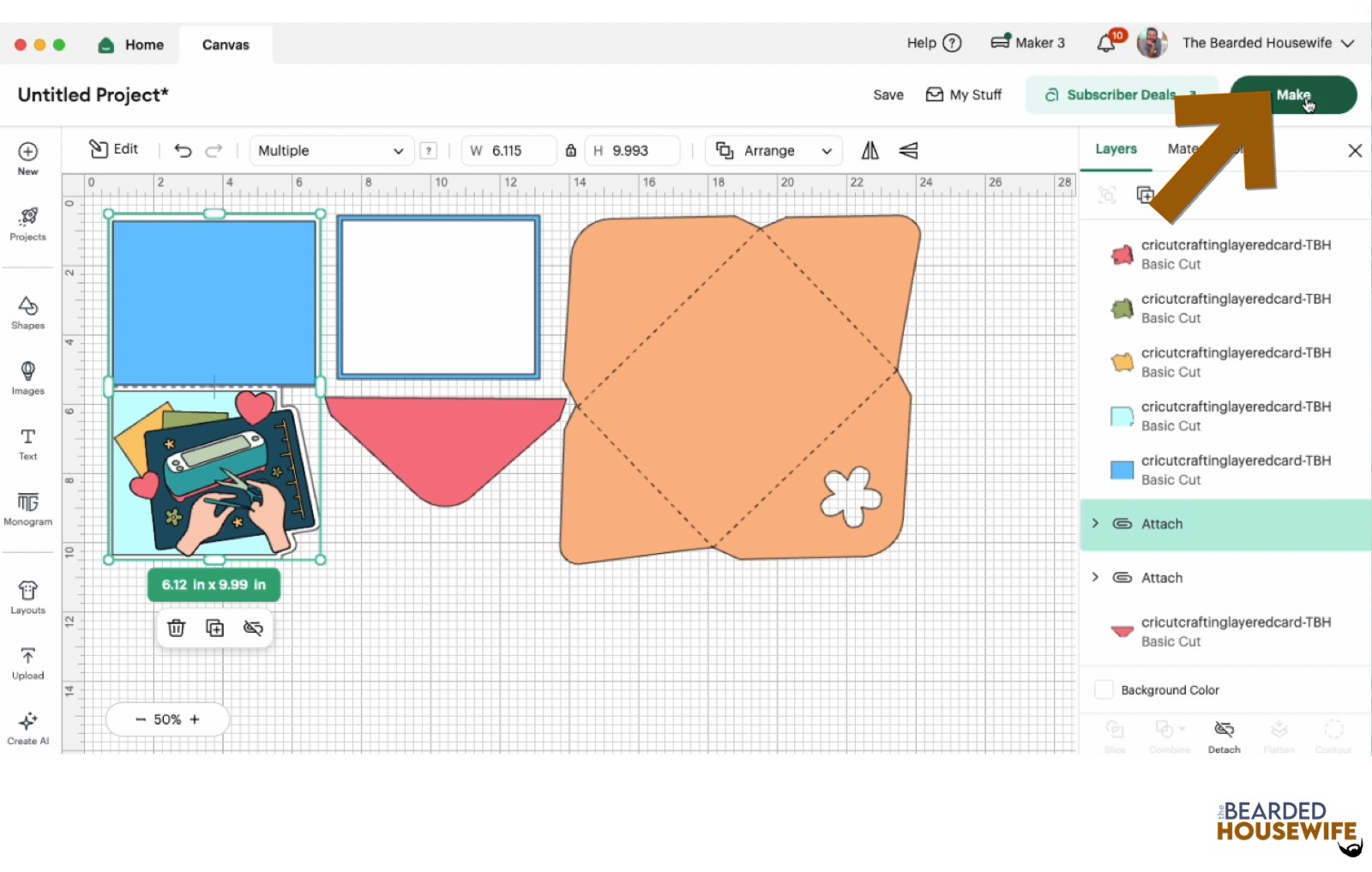Open the Multiple operation dropdown

point(331,151)
